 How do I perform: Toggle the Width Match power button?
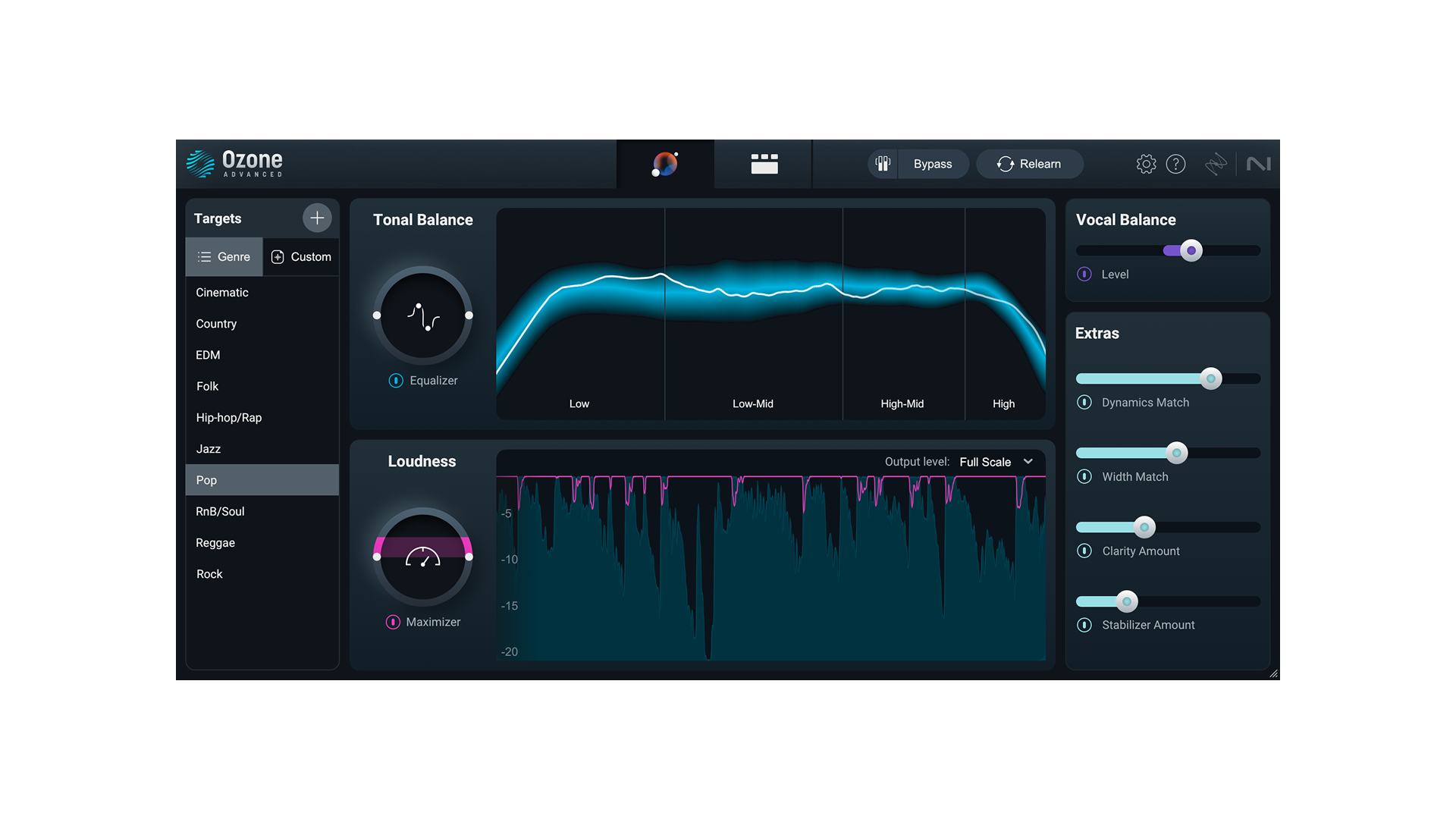[x=1084, y=476]
